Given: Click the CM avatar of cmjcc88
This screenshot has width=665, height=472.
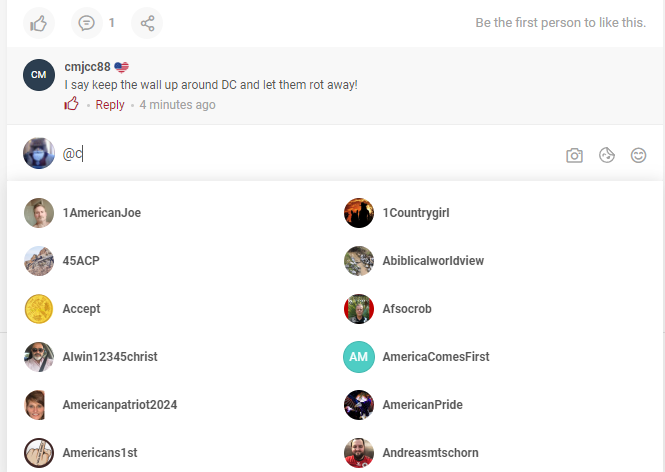Looking at the screenshot, I should [39, 75].
